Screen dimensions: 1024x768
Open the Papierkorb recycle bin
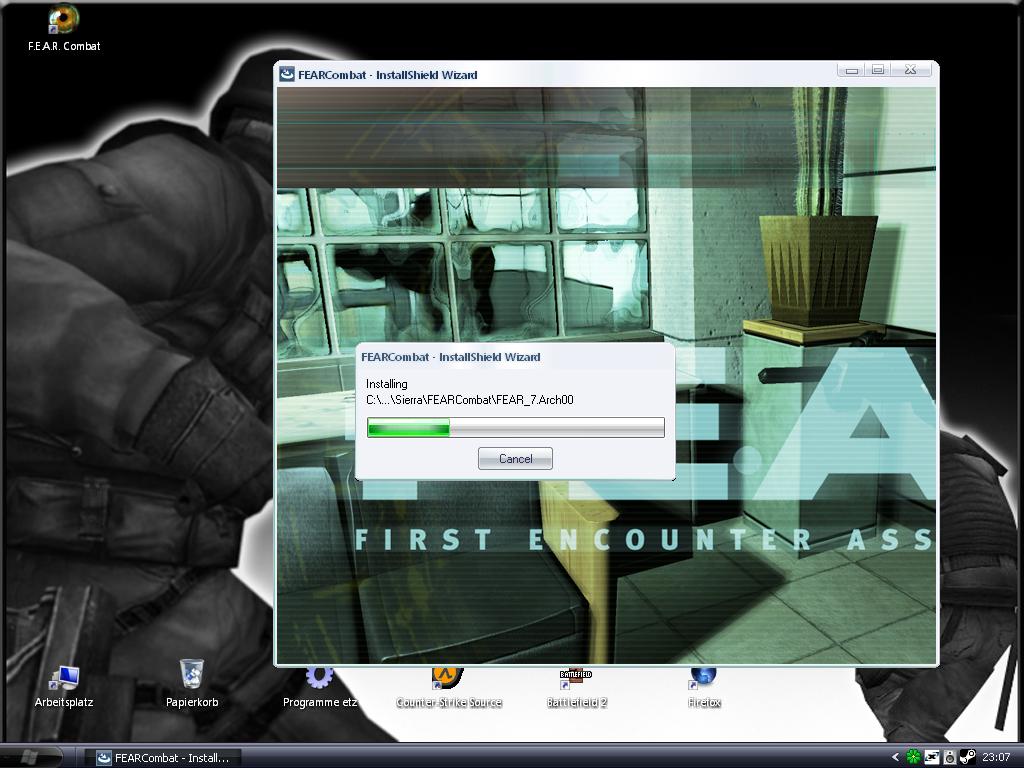tap(192, 684)
